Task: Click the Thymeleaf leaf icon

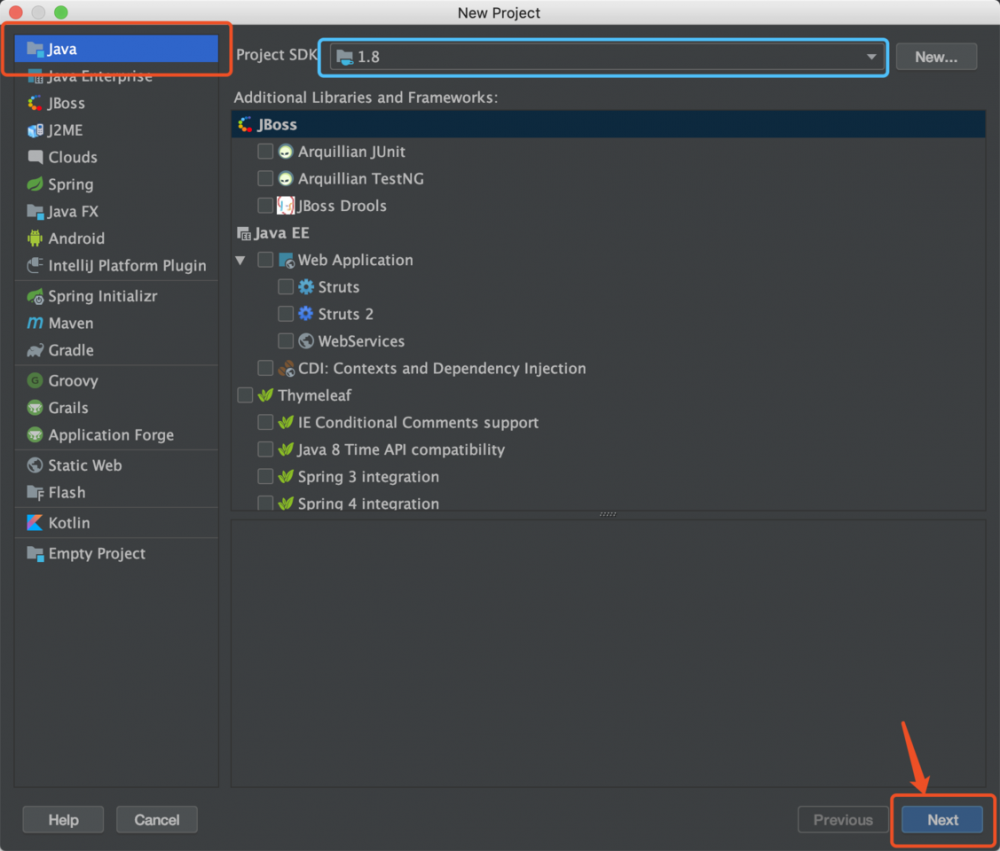Action: pyautogui.click(x=265, y=396)
